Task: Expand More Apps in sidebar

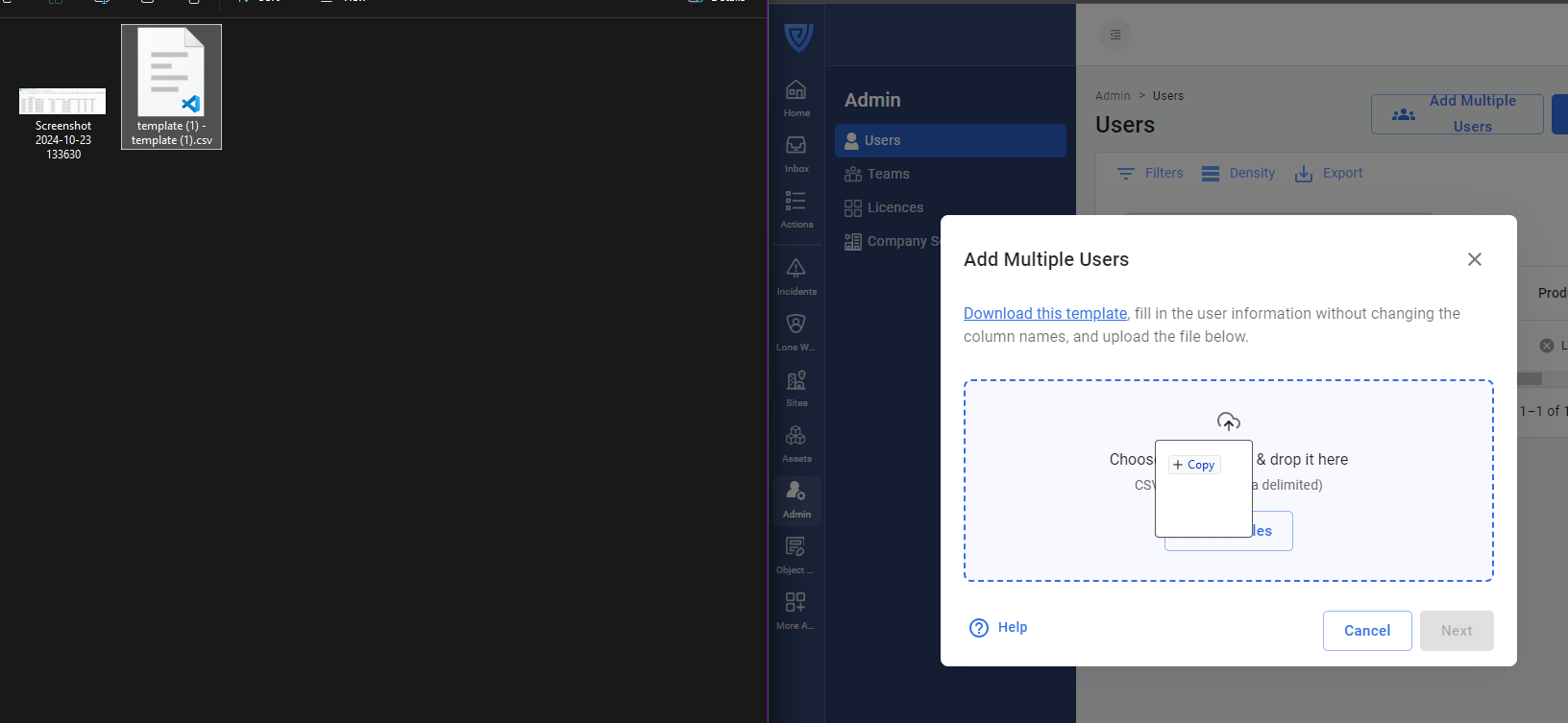Action: (796, 610)
